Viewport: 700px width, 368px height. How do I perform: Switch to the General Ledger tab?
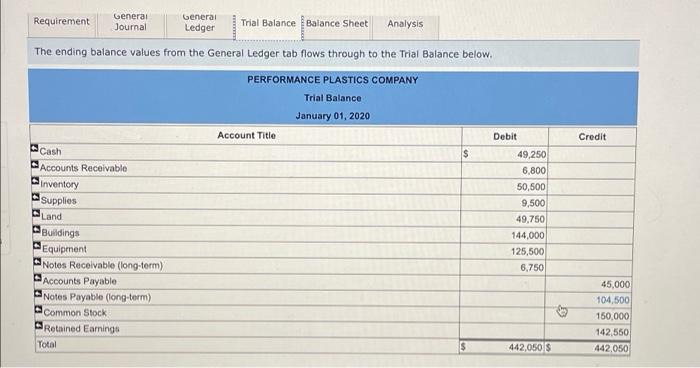(x=199, y=22)
